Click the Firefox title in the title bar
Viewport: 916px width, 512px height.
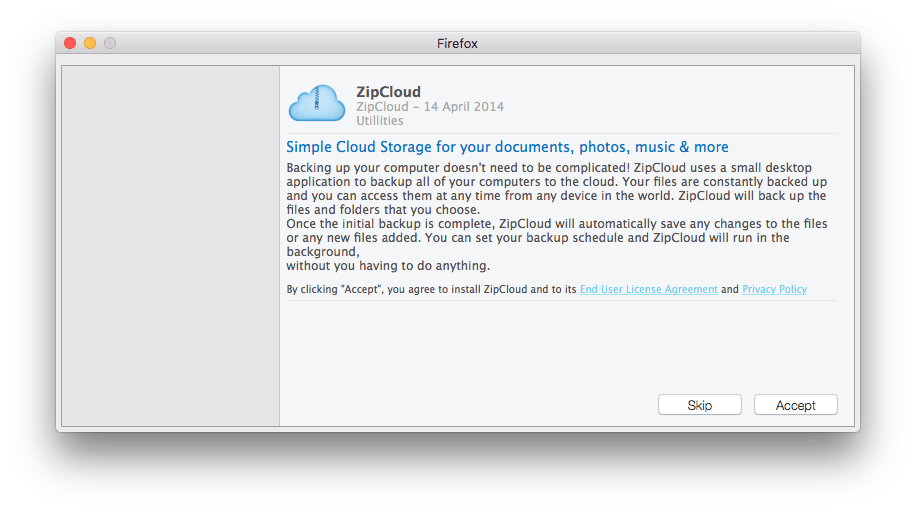click(457, 44)
